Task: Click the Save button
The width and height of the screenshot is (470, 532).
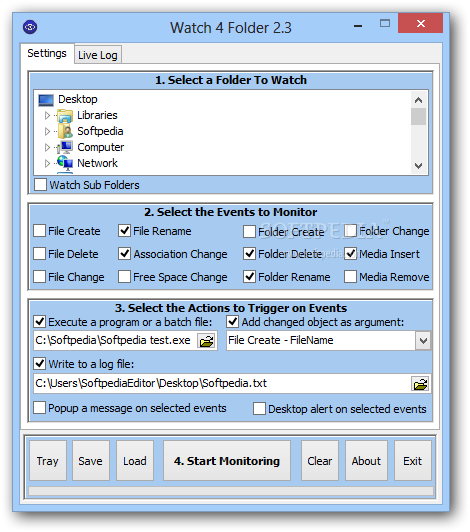Action: (x=91, y=461)
